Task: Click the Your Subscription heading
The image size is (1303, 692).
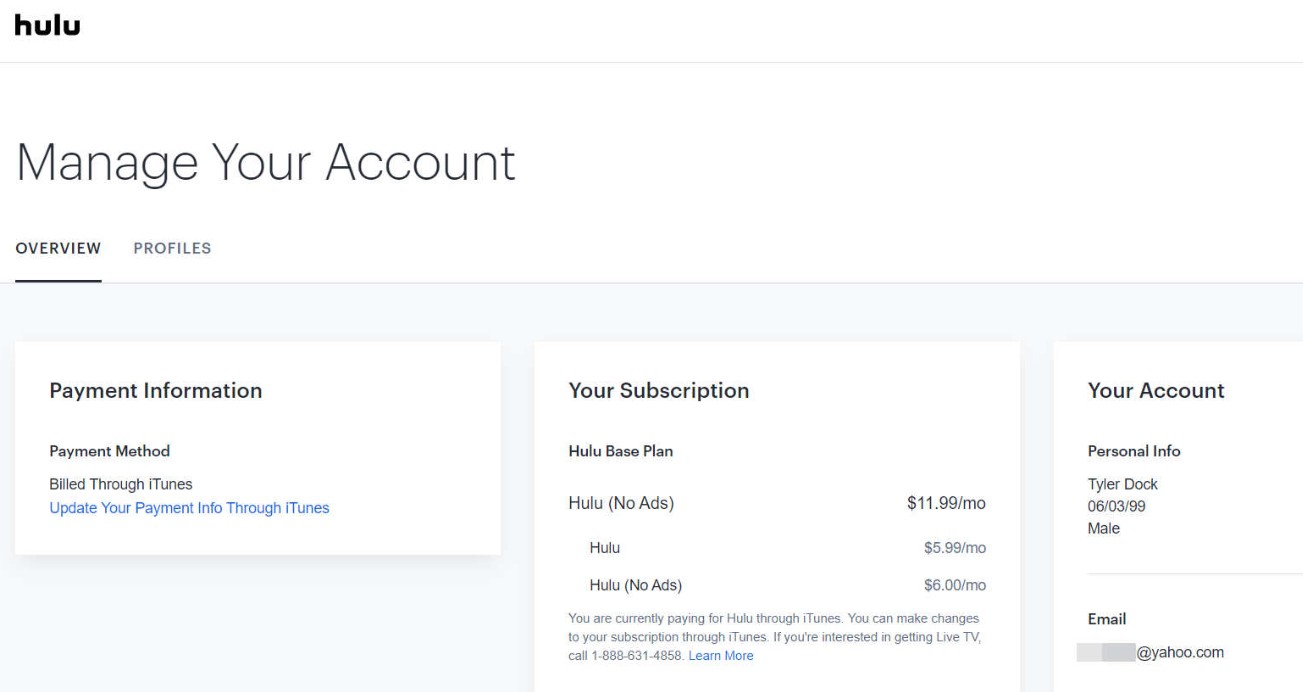Action: coord(659,391)
